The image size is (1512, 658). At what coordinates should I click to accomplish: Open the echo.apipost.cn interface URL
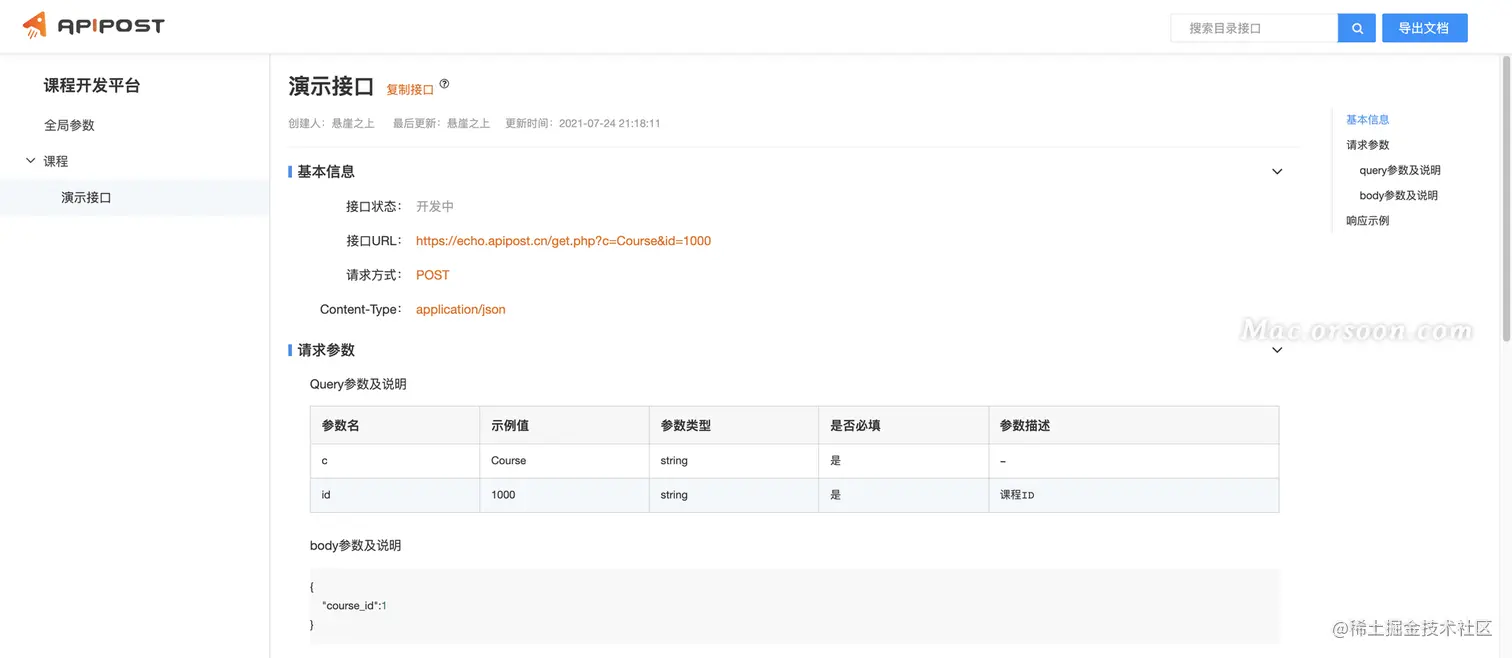click(x=563, y=240)
